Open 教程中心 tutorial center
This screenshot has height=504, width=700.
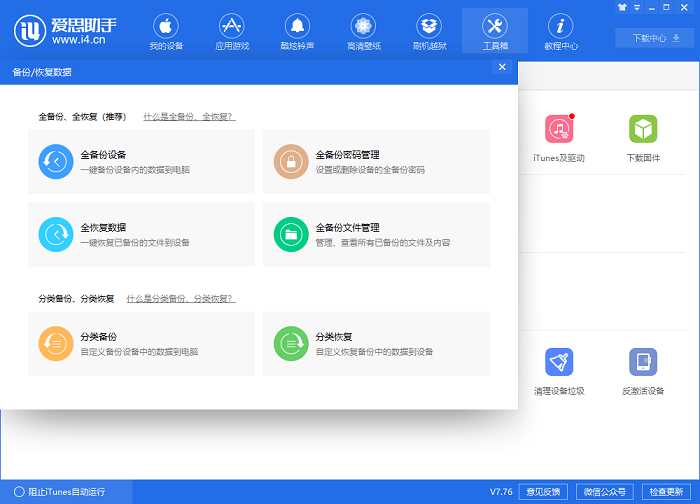click(561, 31)
